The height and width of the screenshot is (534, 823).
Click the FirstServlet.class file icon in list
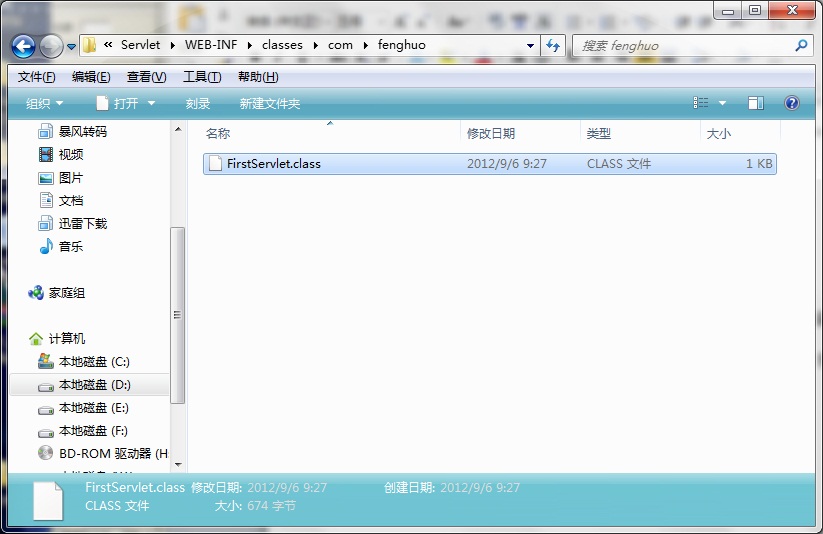215,163
